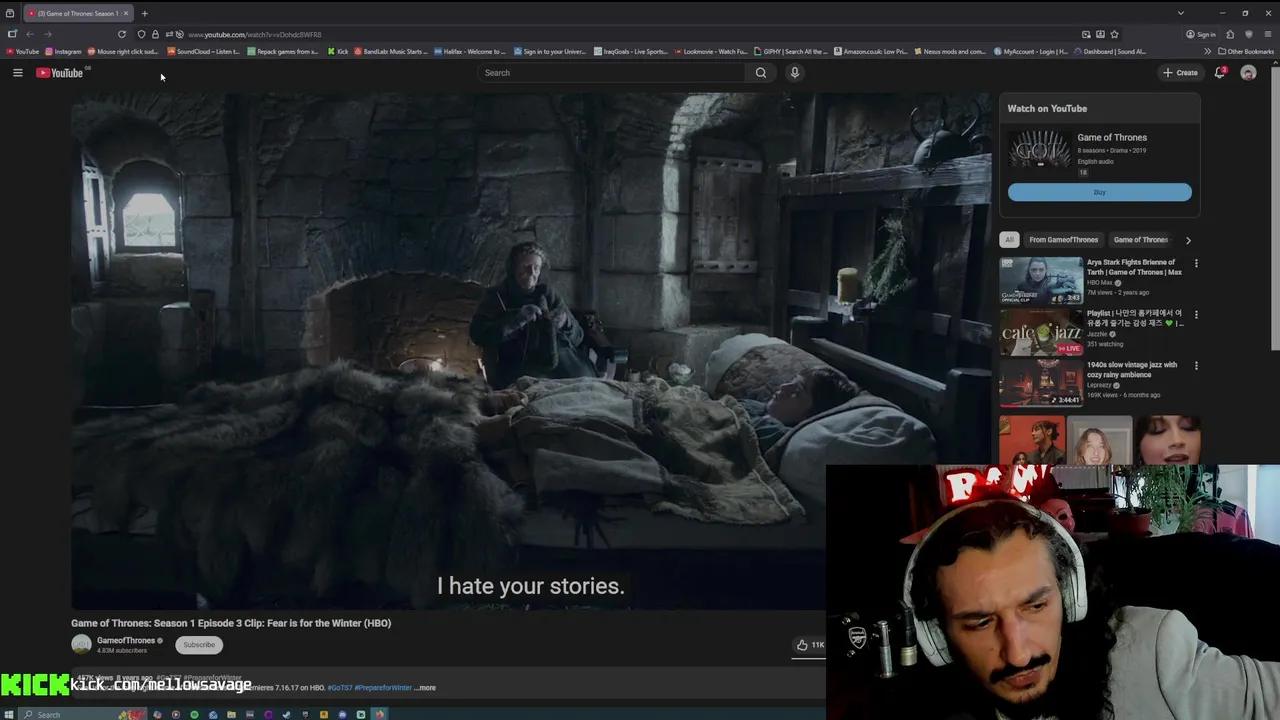Click Sign in in the Firefox toolbar
The image size is (1280, 720).
(x=1201, y=34)
